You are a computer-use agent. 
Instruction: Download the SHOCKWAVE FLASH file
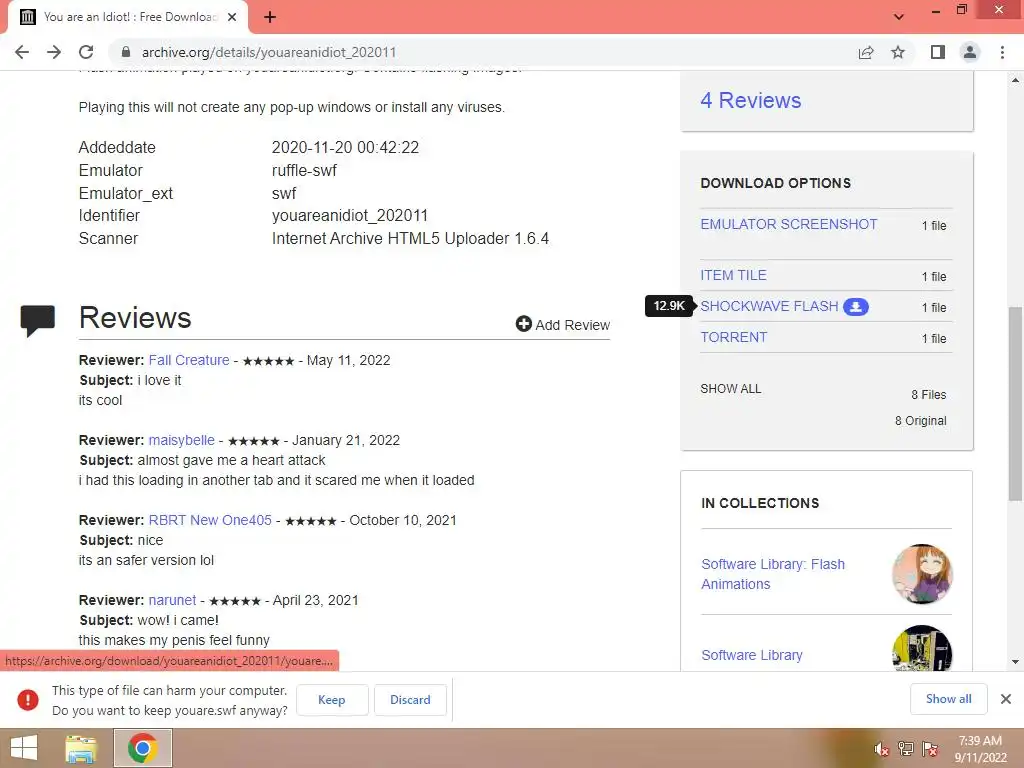769,306
